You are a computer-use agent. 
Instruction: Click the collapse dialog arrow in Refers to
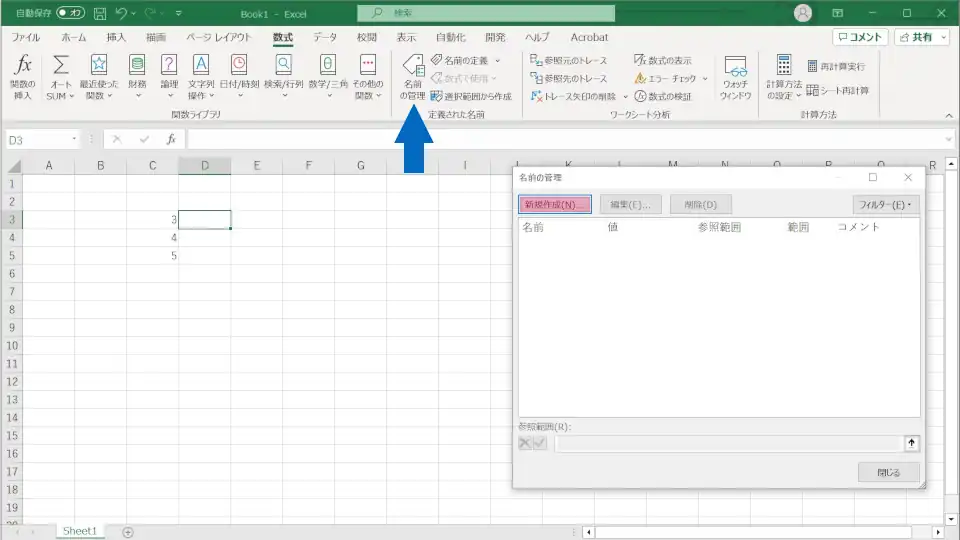[x=911, y=443]
